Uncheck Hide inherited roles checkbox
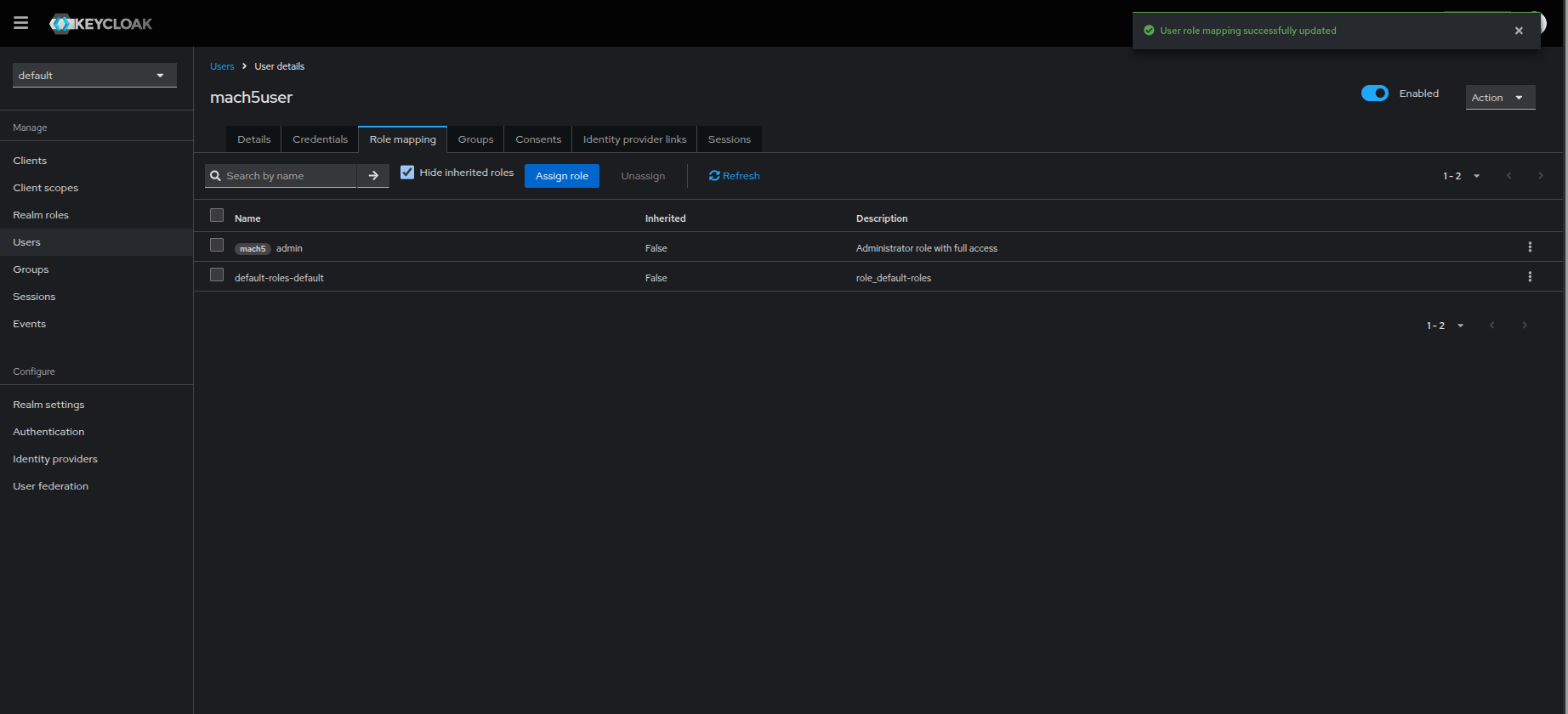Viewport: 1568px width, 714px height. tap(407, 173)
